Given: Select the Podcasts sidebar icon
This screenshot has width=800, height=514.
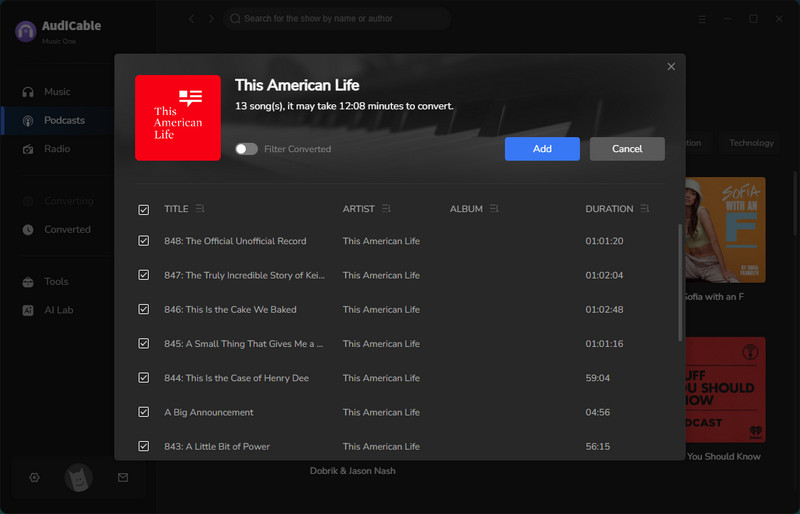Looking at the screenshot, I should 28,120.
